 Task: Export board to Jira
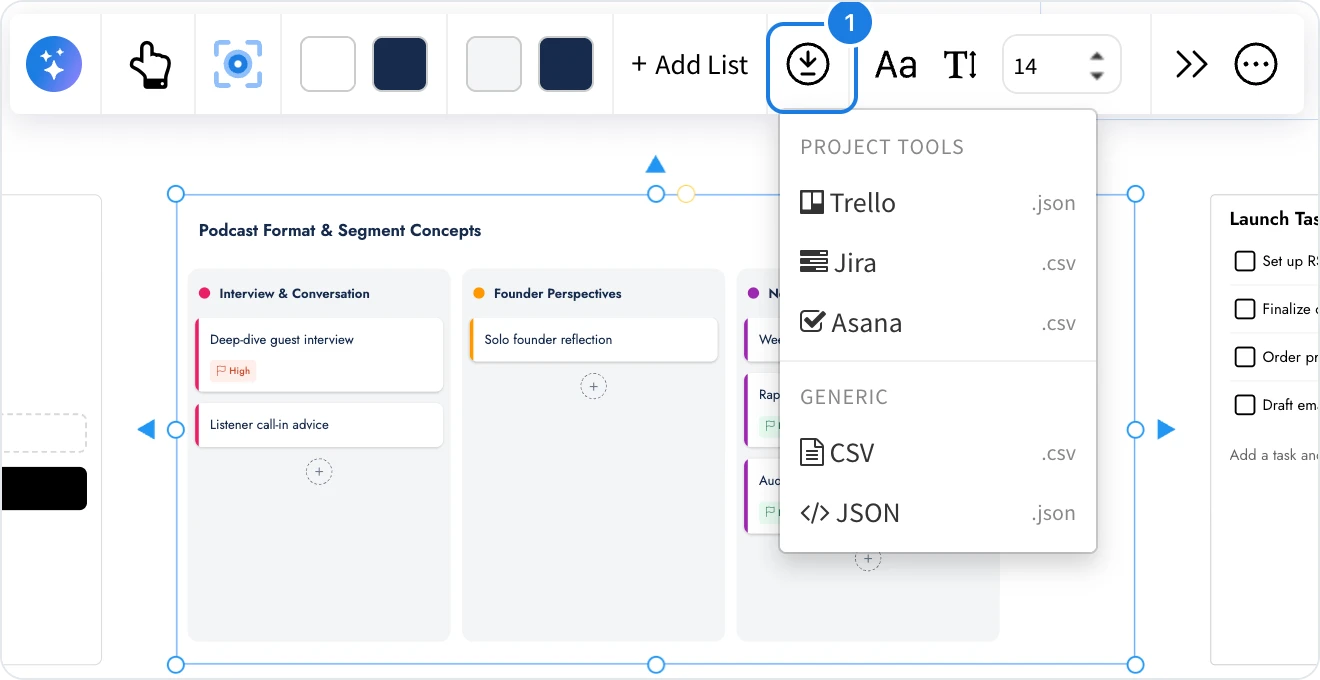[938, 263]
